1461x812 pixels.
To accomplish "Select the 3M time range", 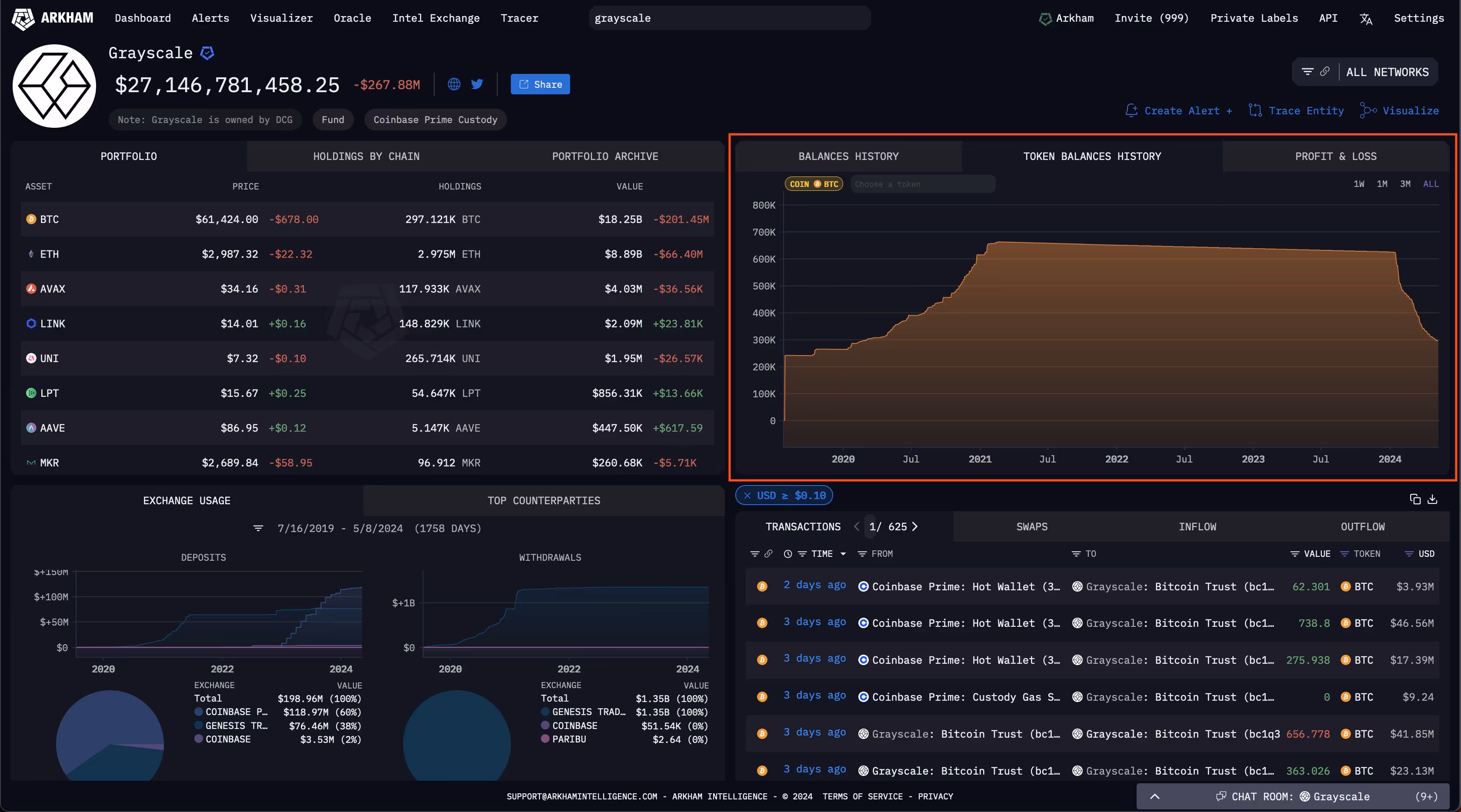I will click(x=1405, y=184).
